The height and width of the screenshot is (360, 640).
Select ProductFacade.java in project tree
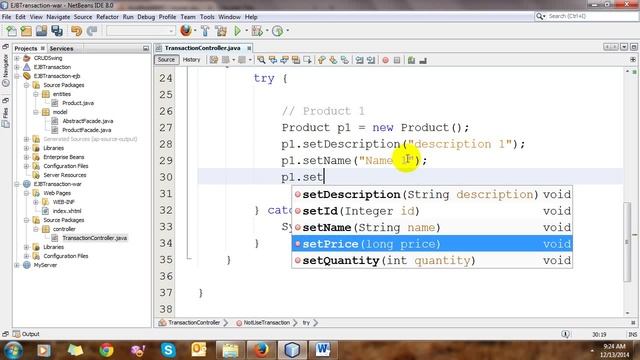(87, 130)
